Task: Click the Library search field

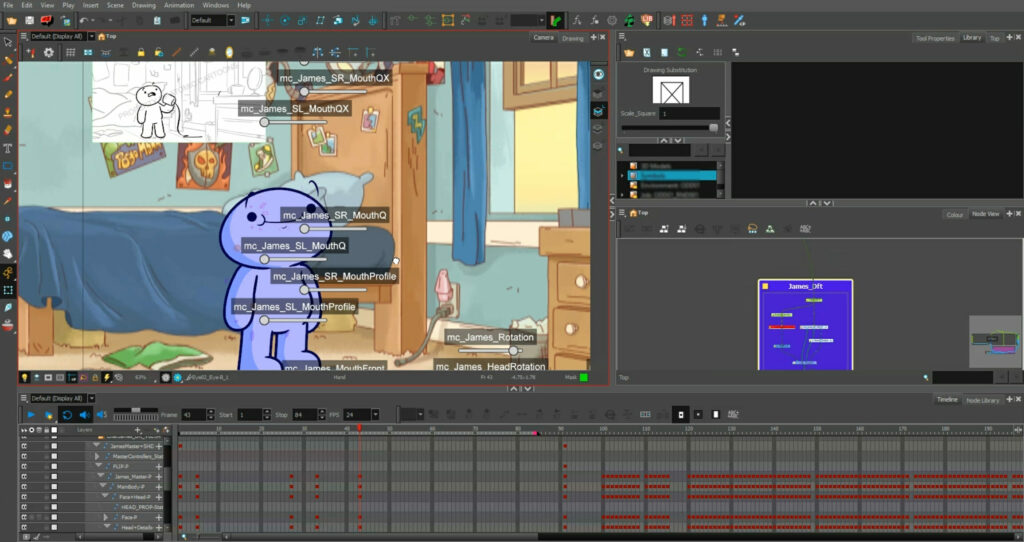Action: click(658, 150)
